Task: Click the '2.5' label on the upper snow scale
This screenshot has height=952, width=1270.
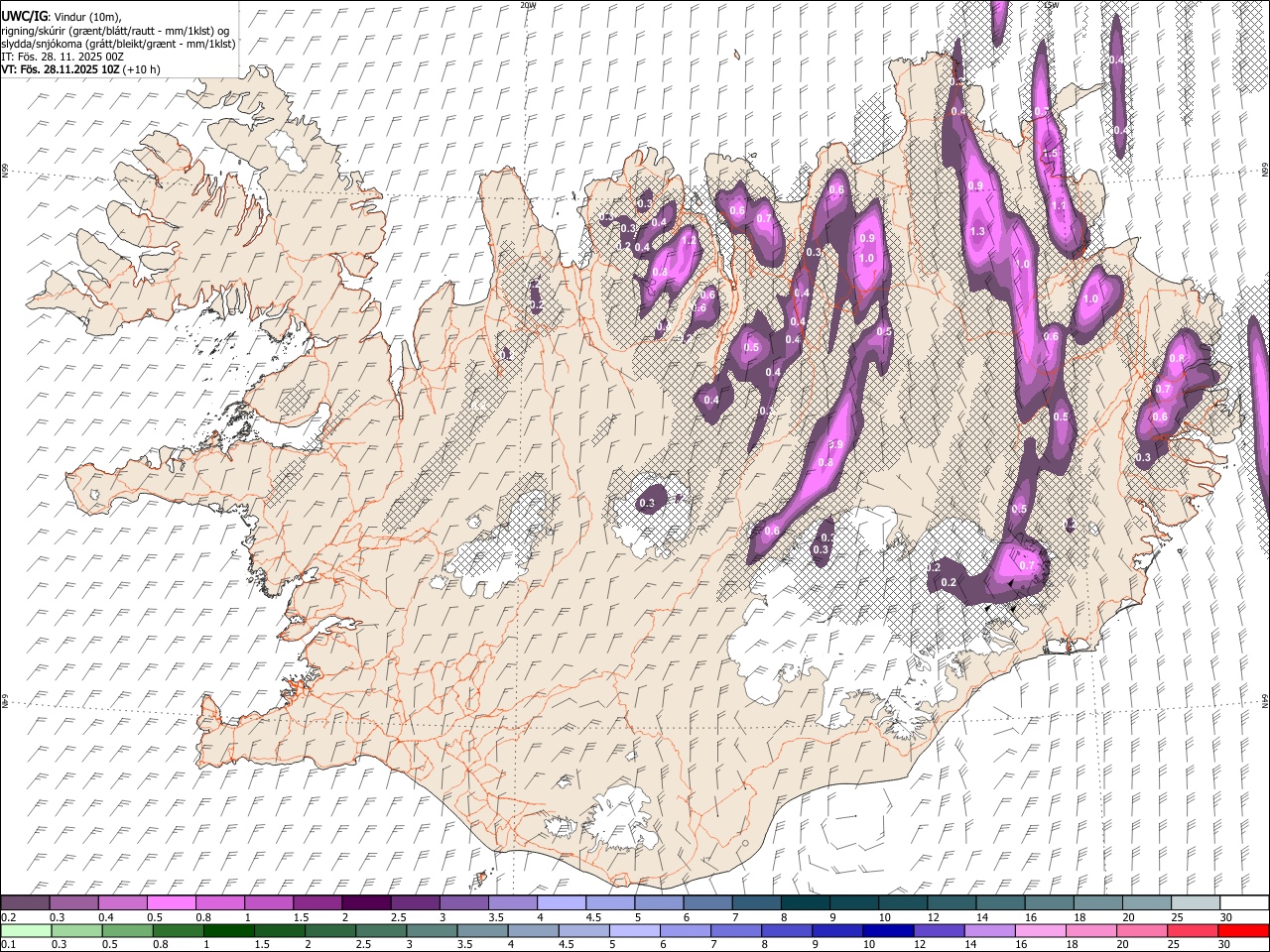Action: [398, 917]
